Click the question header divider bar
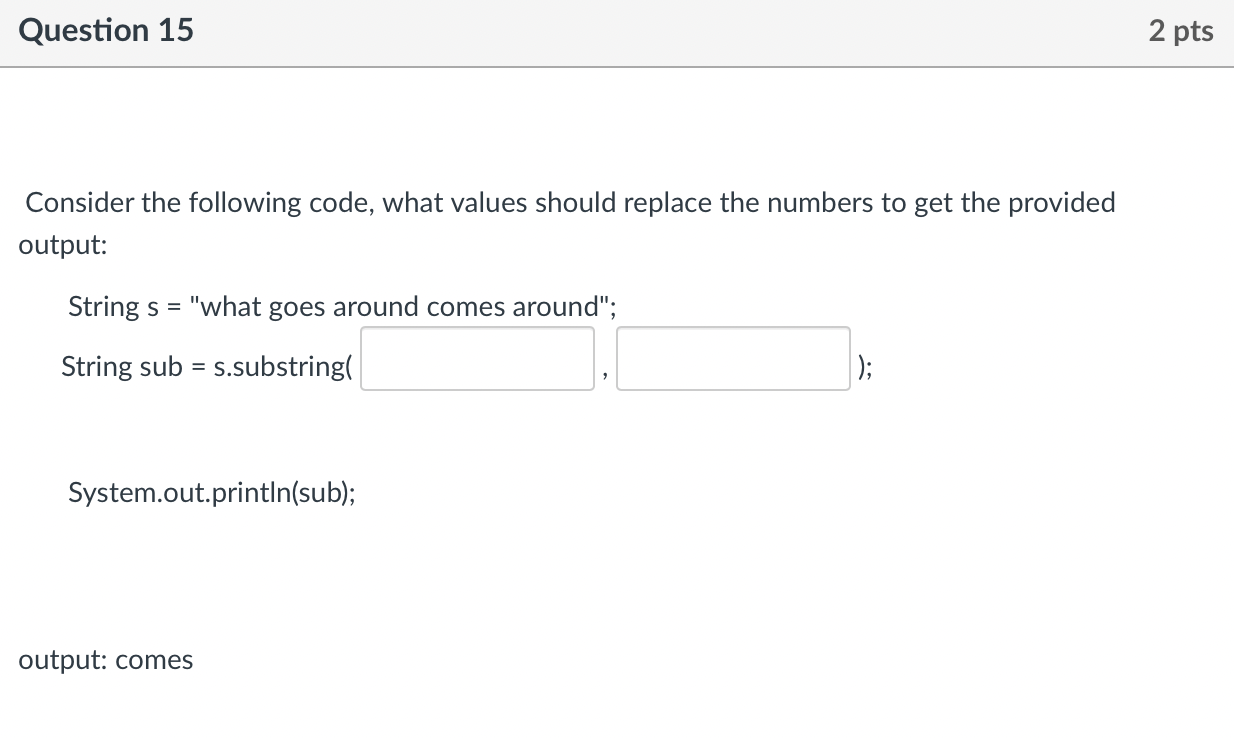Viewport: 1234px width, 738px height. (x=617, y=64)
